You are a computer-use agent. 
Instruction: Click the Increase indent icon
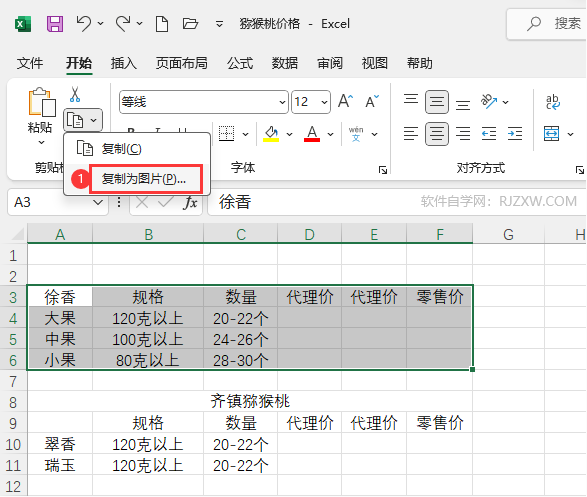click(x=515, y=134)
